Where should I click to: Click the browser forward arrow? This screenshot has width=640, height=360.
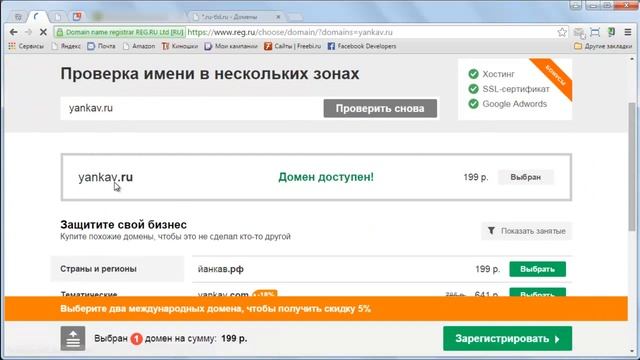pos(28,32)
